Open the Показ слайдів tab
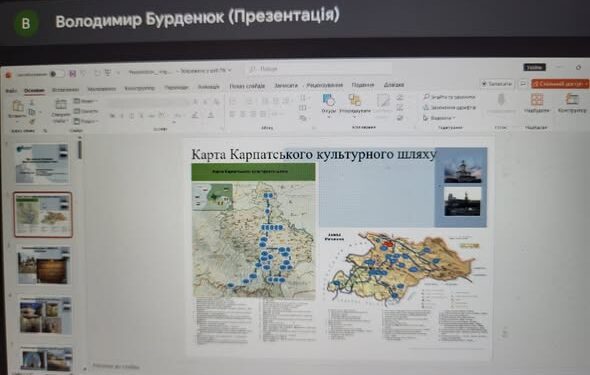Viewport: 590px width, 375px height. (x=247, y=86)
